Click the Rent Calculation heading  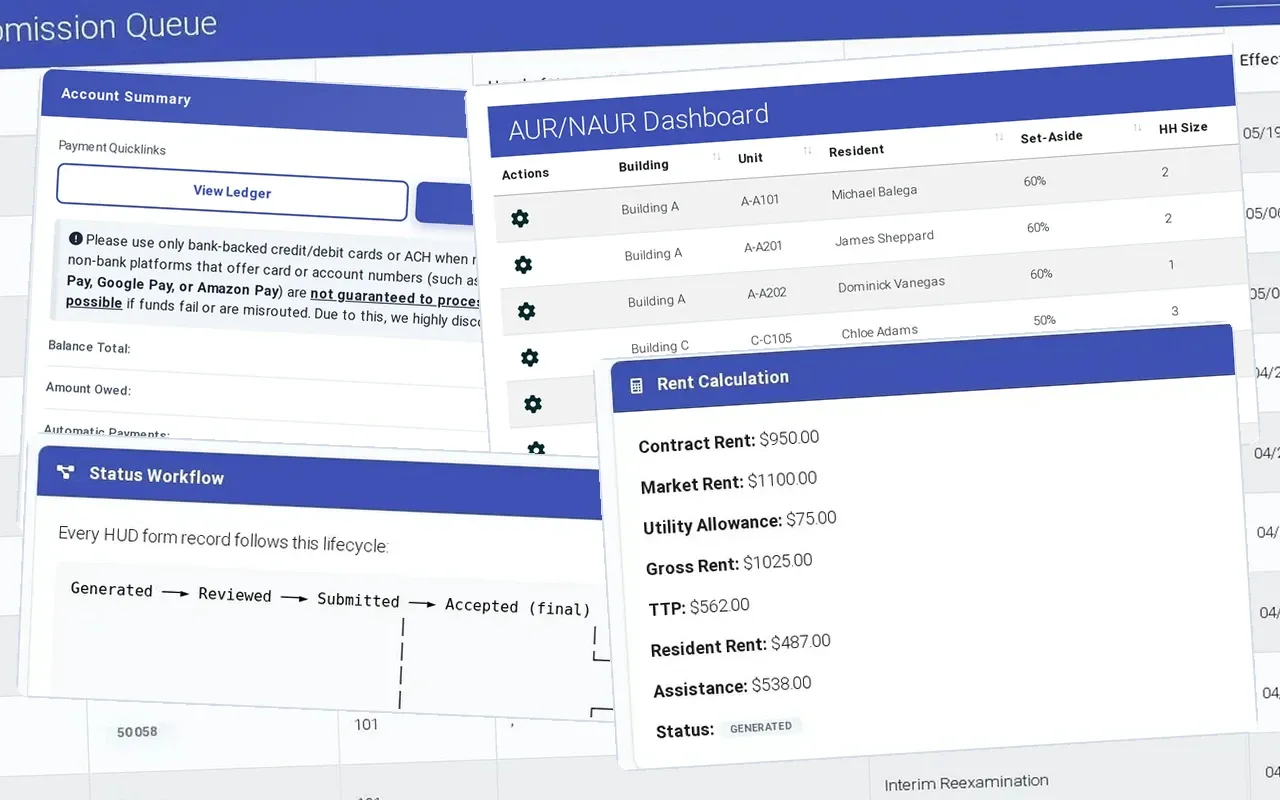723,380
